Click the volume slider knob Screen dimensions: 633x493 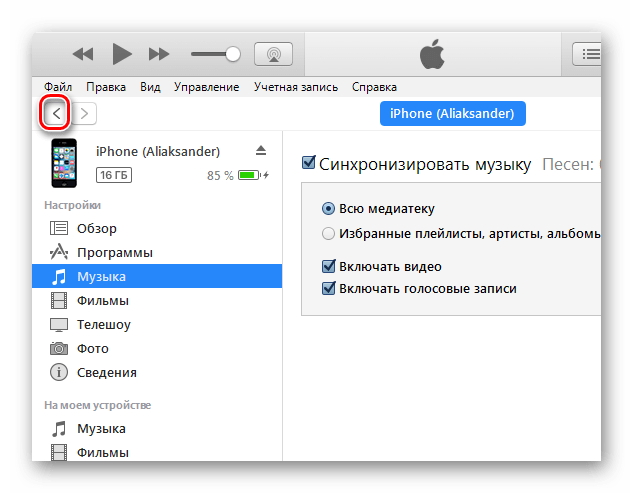tap(233, 54)
